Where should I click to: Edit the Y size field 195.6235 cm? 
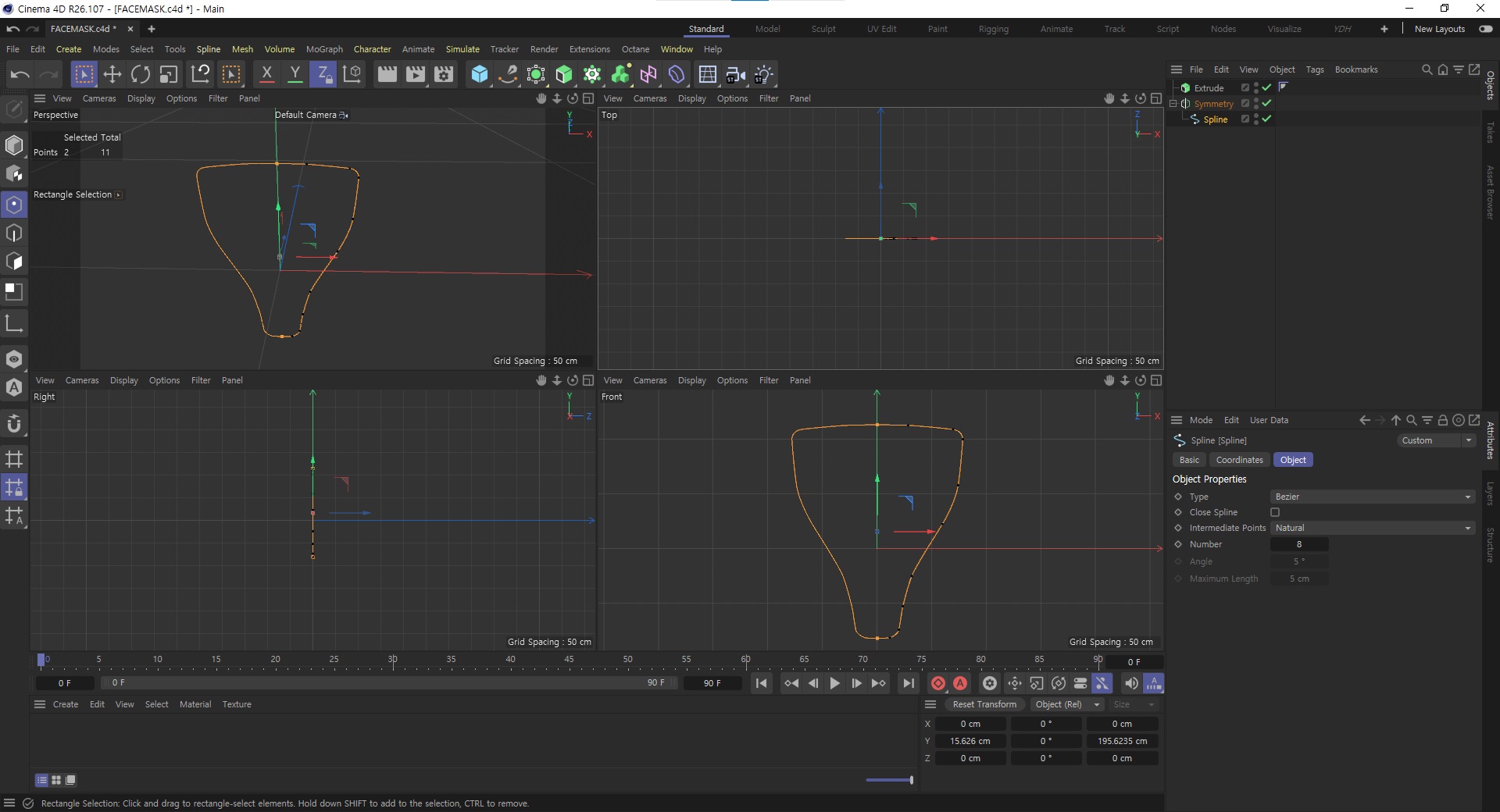1122,741
